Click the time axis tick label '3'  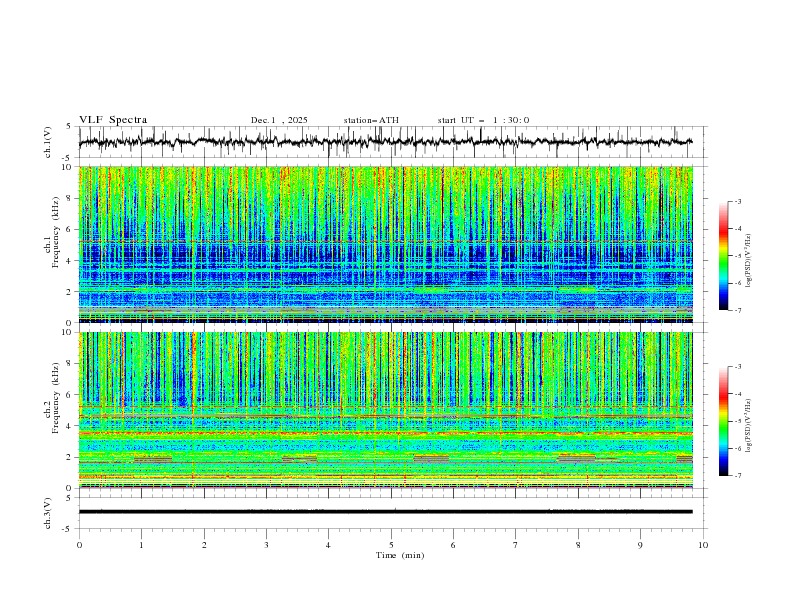tap(266, 545)
